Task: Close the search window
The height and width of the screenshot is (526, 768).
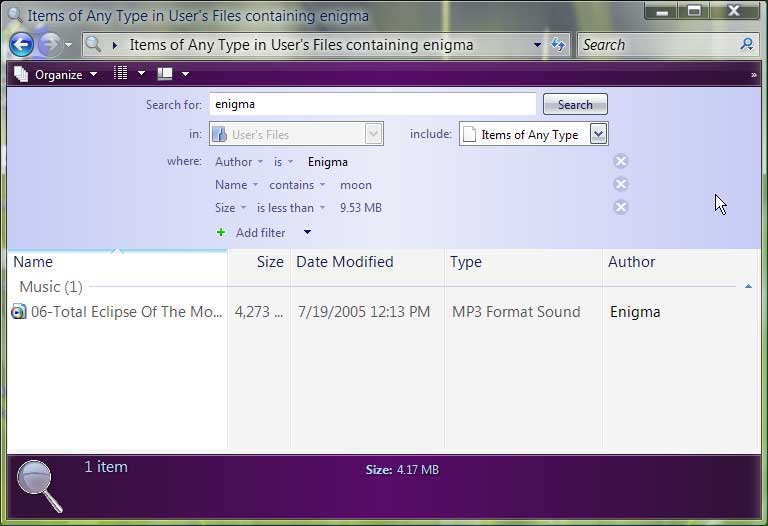Action: (734, 11)
